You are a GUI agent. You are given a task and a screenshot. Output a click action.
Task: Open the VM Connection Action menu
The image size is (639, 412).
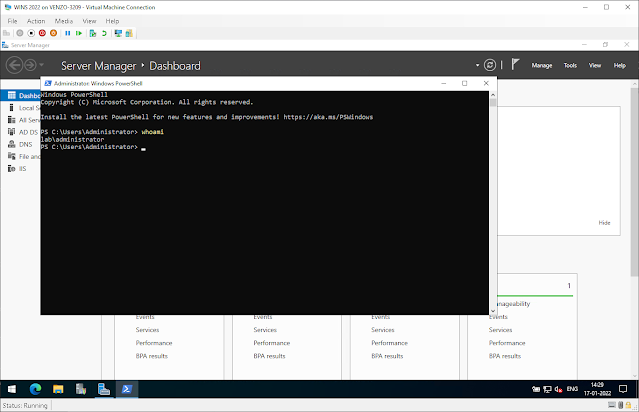coord(36,21)
